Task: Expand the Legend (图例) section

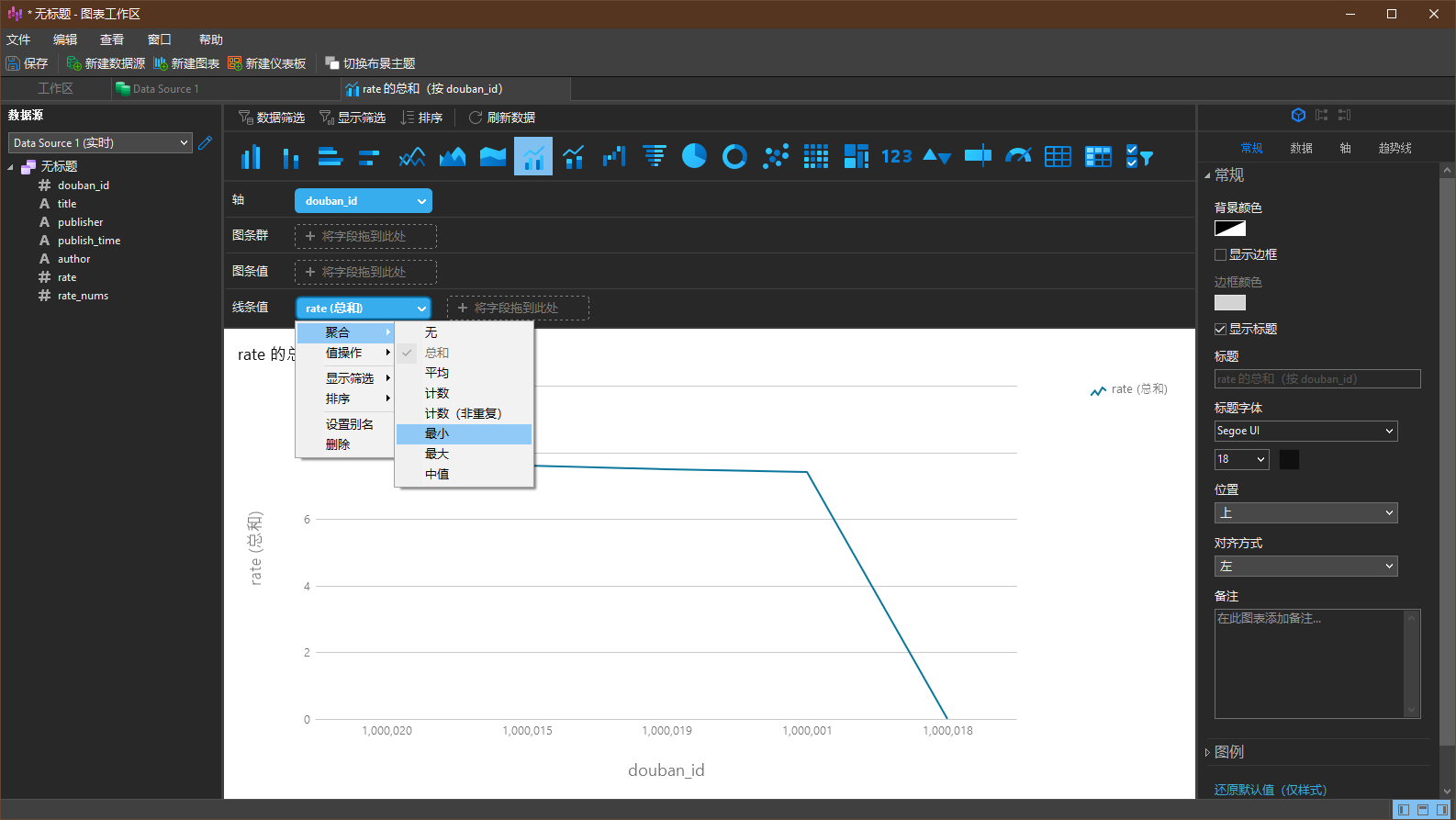Action: pos(1207,752)
